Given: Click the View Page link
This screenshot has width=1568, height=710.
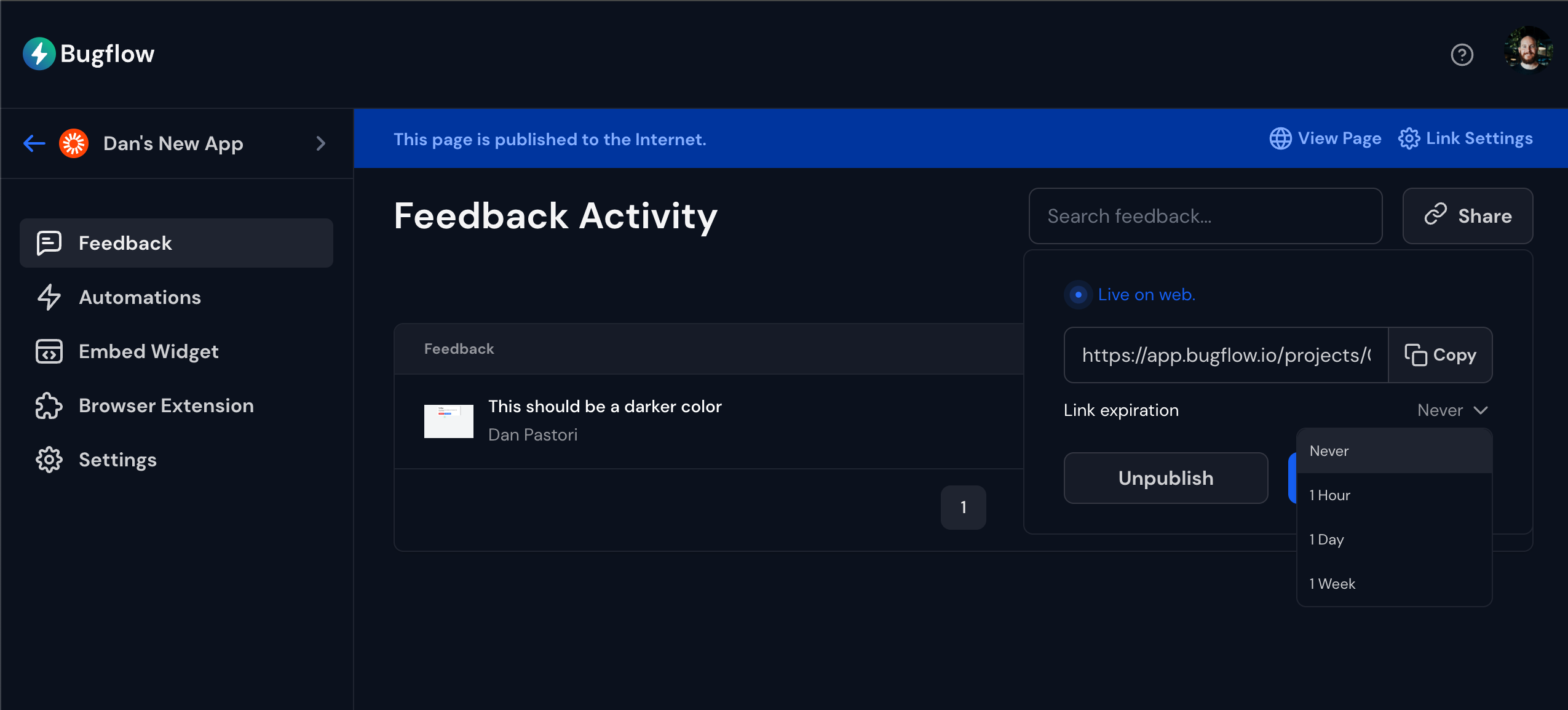Looking at the screenshot, I should [1325, 138].
